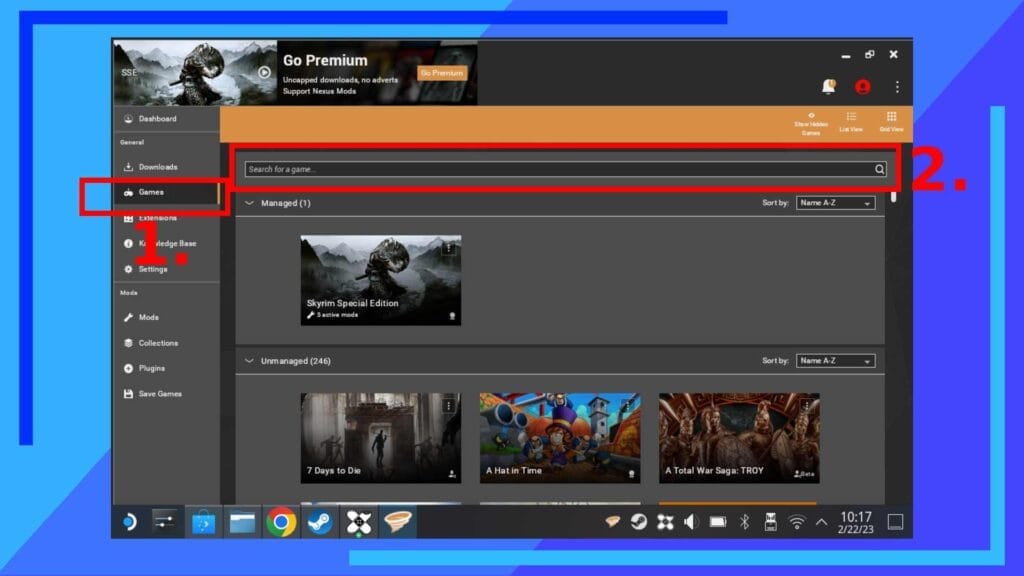1024x576 pixels.
Task: Open the A Total War Saga: TROY tile menu
Action: [x=807, y=406]
